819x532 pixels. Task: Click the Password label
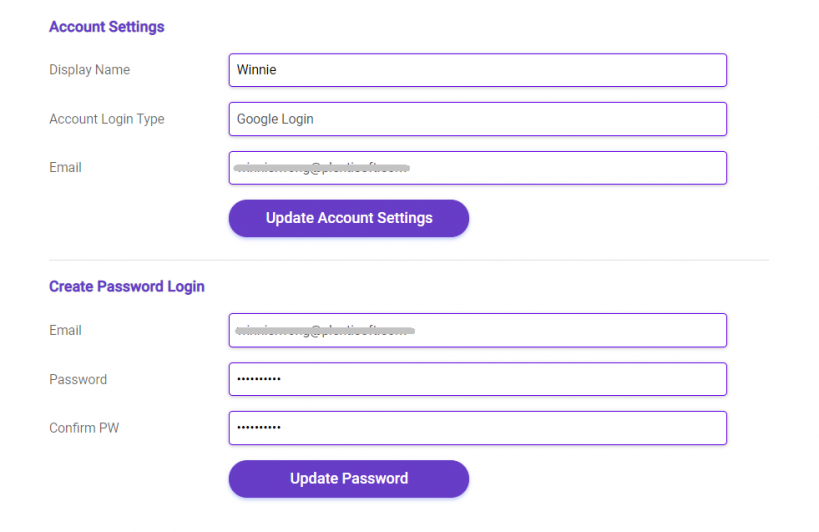pyautogui.click(x=78, y=380)
